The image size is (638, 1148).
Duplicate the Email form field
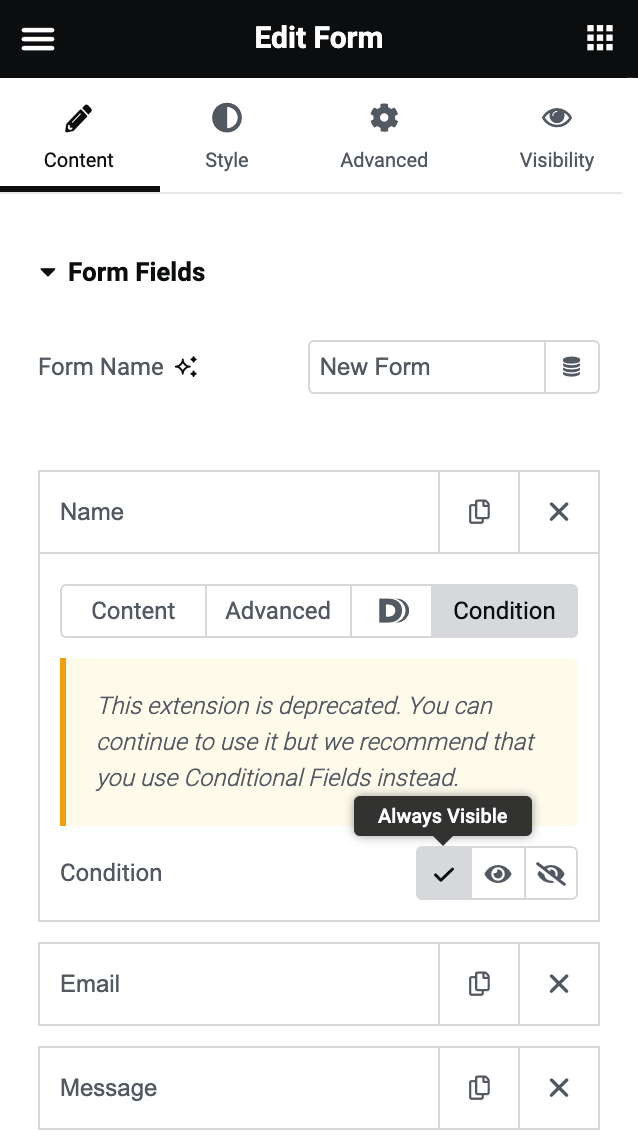tap(479, 984)
